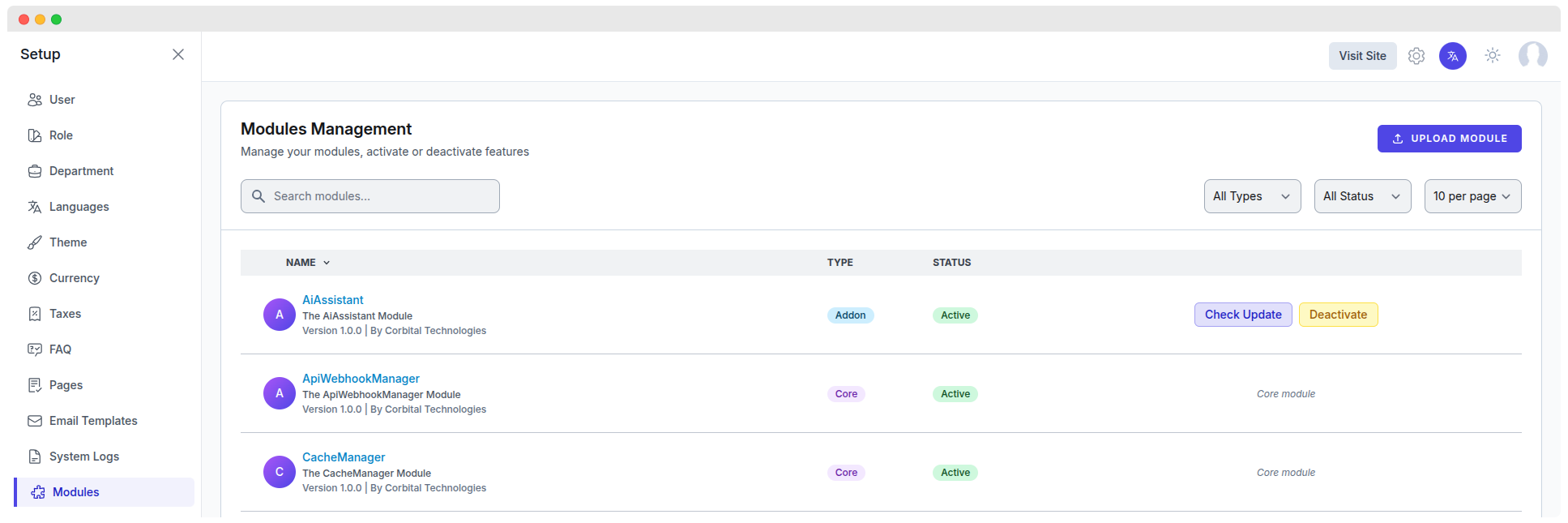Change the 10 per page dropdown
The height and width of the screenshot is (523, 1568).
tap(1472, 196)
